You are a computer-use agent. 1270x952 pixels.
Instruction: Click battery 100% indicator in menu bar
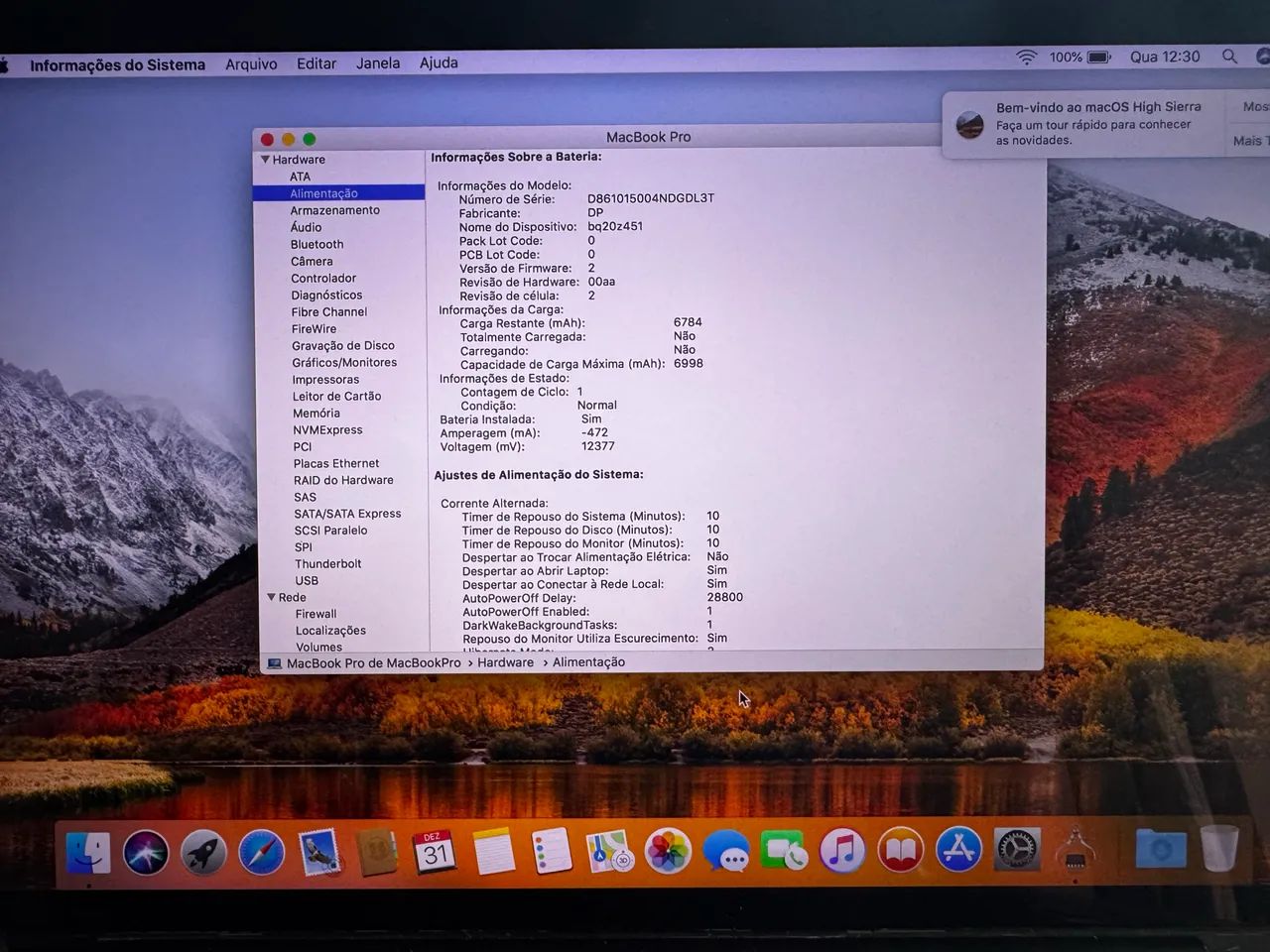[1080, 58]
